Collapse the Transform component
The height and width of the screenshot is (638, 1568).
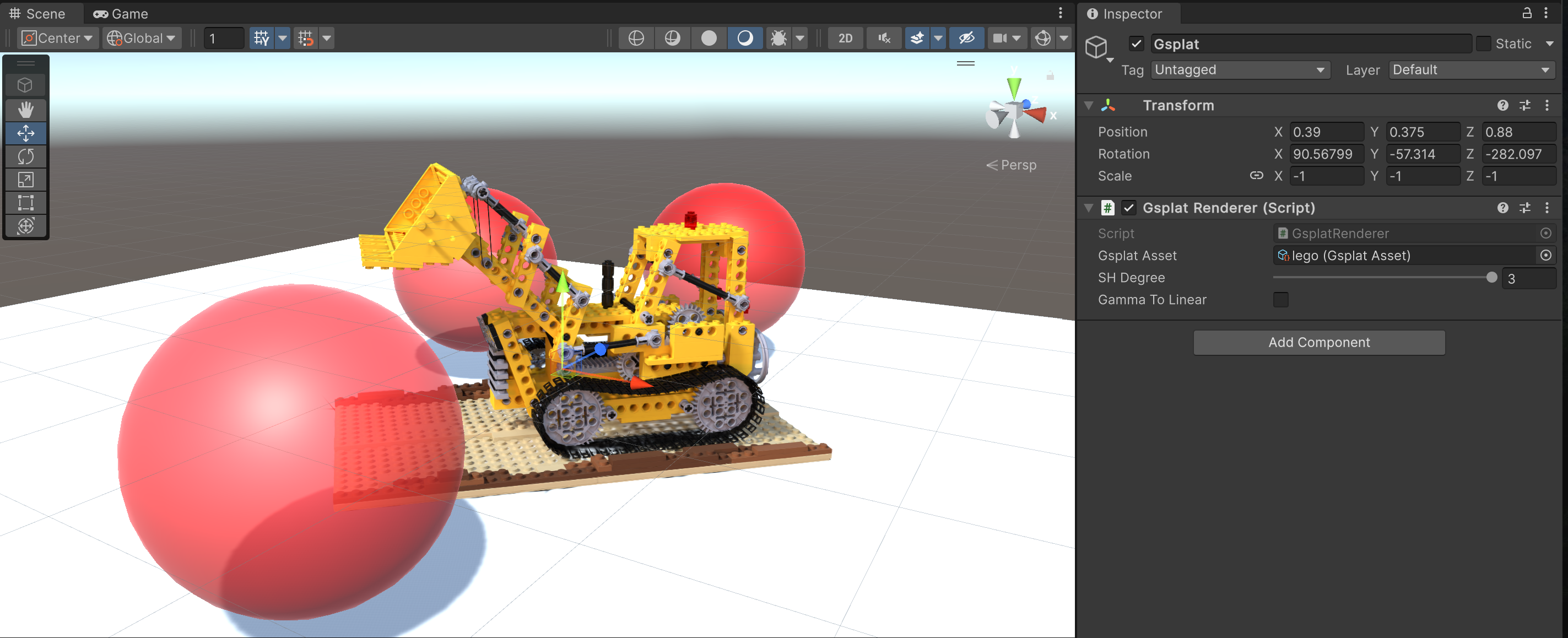(x=1088, y=105)
